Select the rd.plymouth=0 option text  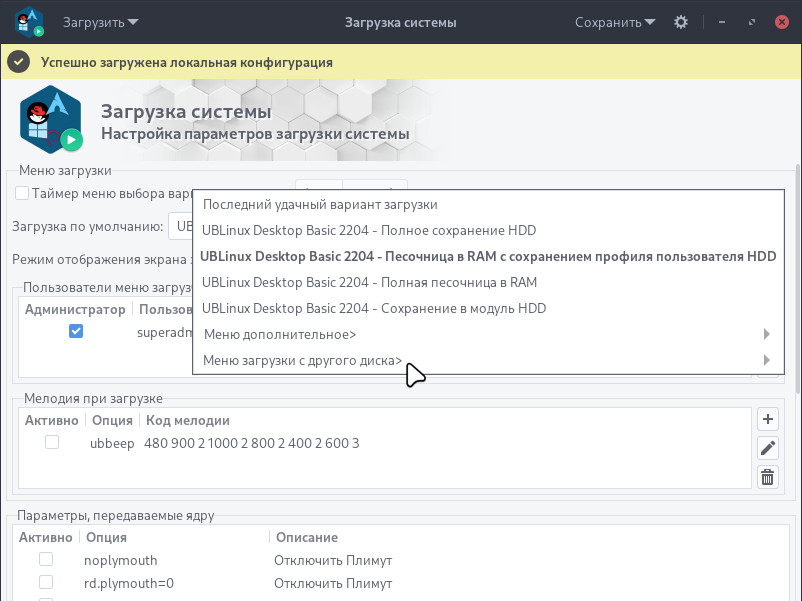[x=129, y=583]
